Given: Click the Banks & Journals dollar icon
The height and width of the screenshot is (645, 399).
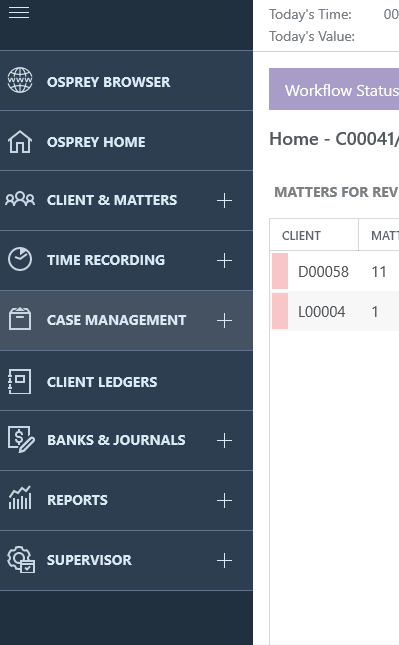Looking at the screenshot, I should tap(21, 439).
